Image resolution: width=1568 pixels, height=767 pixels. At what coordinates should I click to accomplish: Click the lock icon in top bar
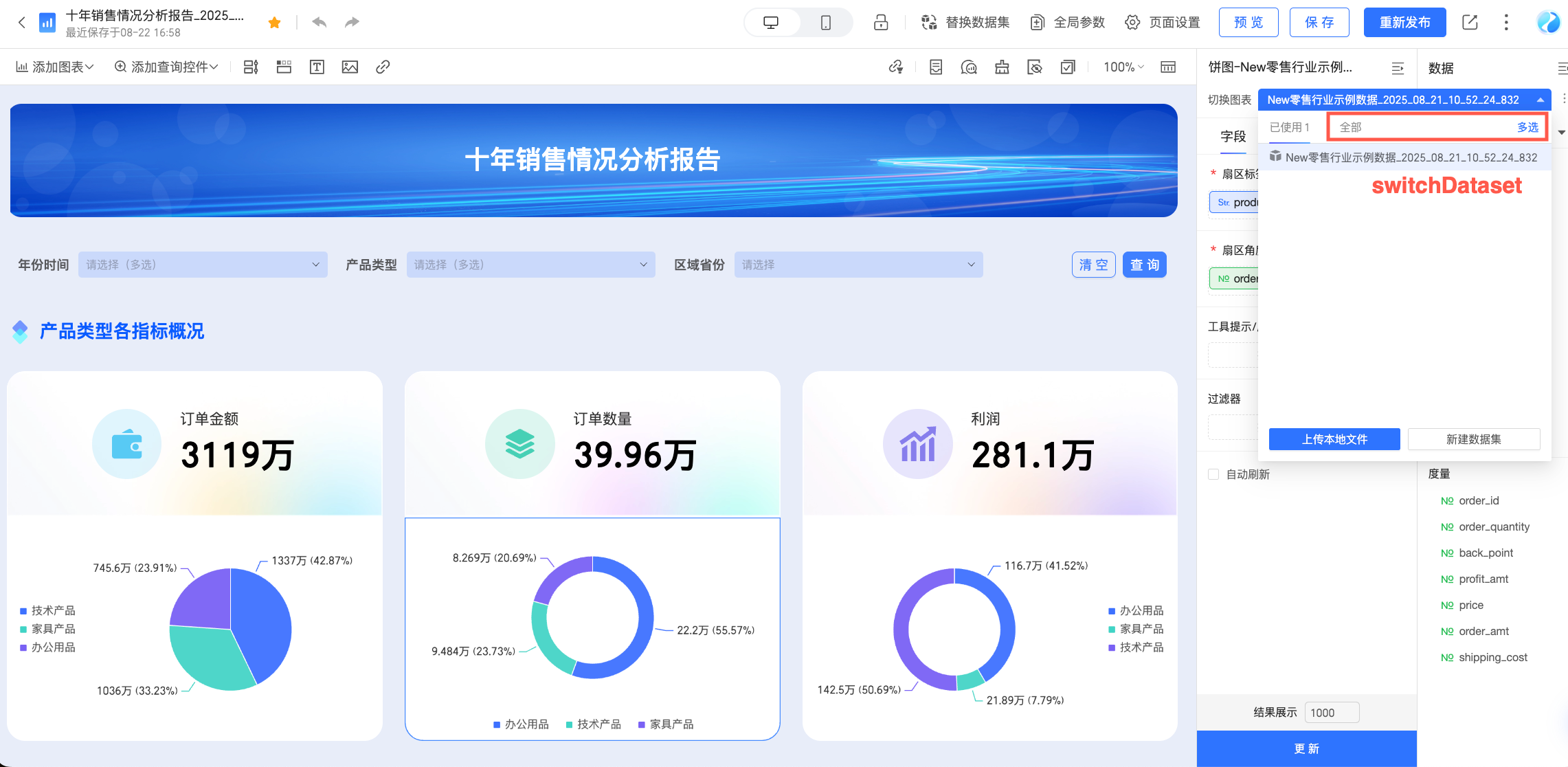881,23
